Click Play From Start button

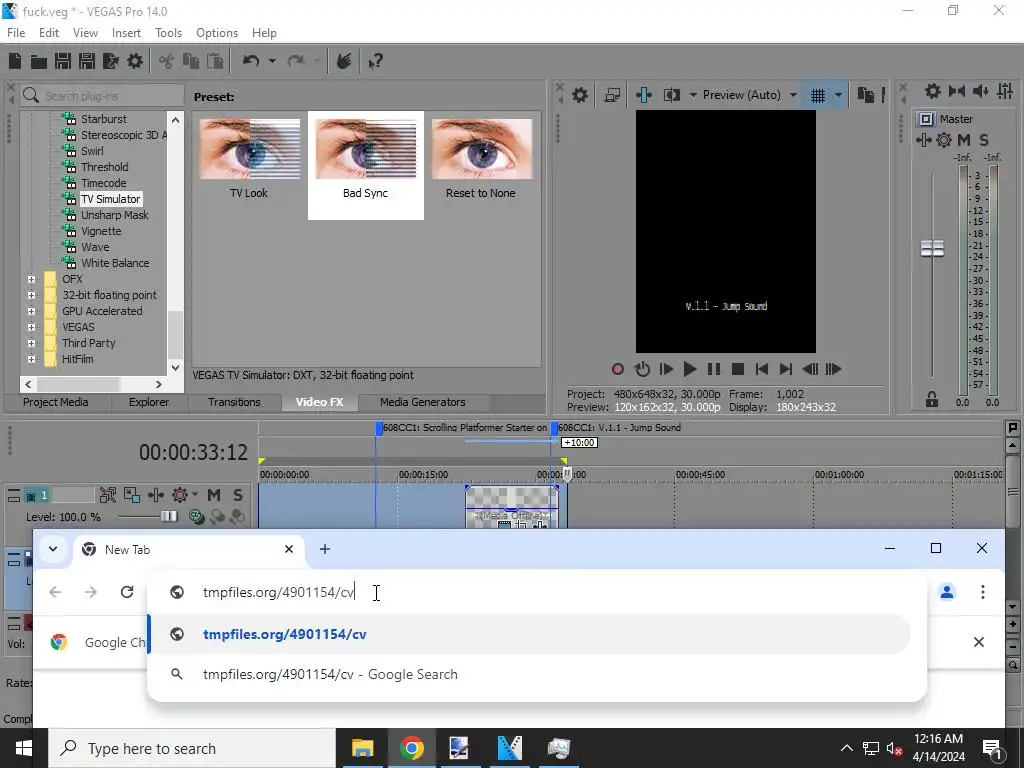pos(666,370)
